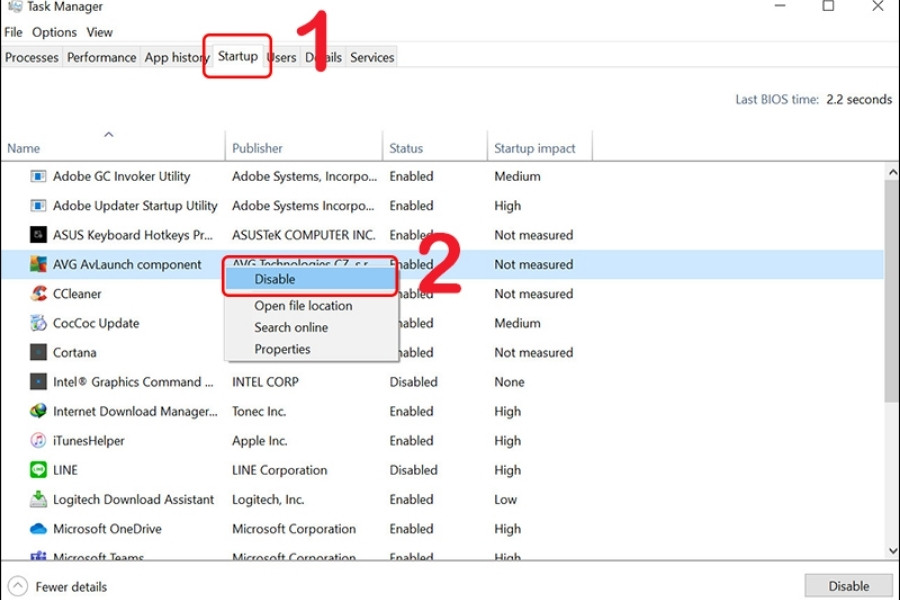The image size is (900, 600).
Task: Sort list by the Name column header
Action: click(24, 148)
